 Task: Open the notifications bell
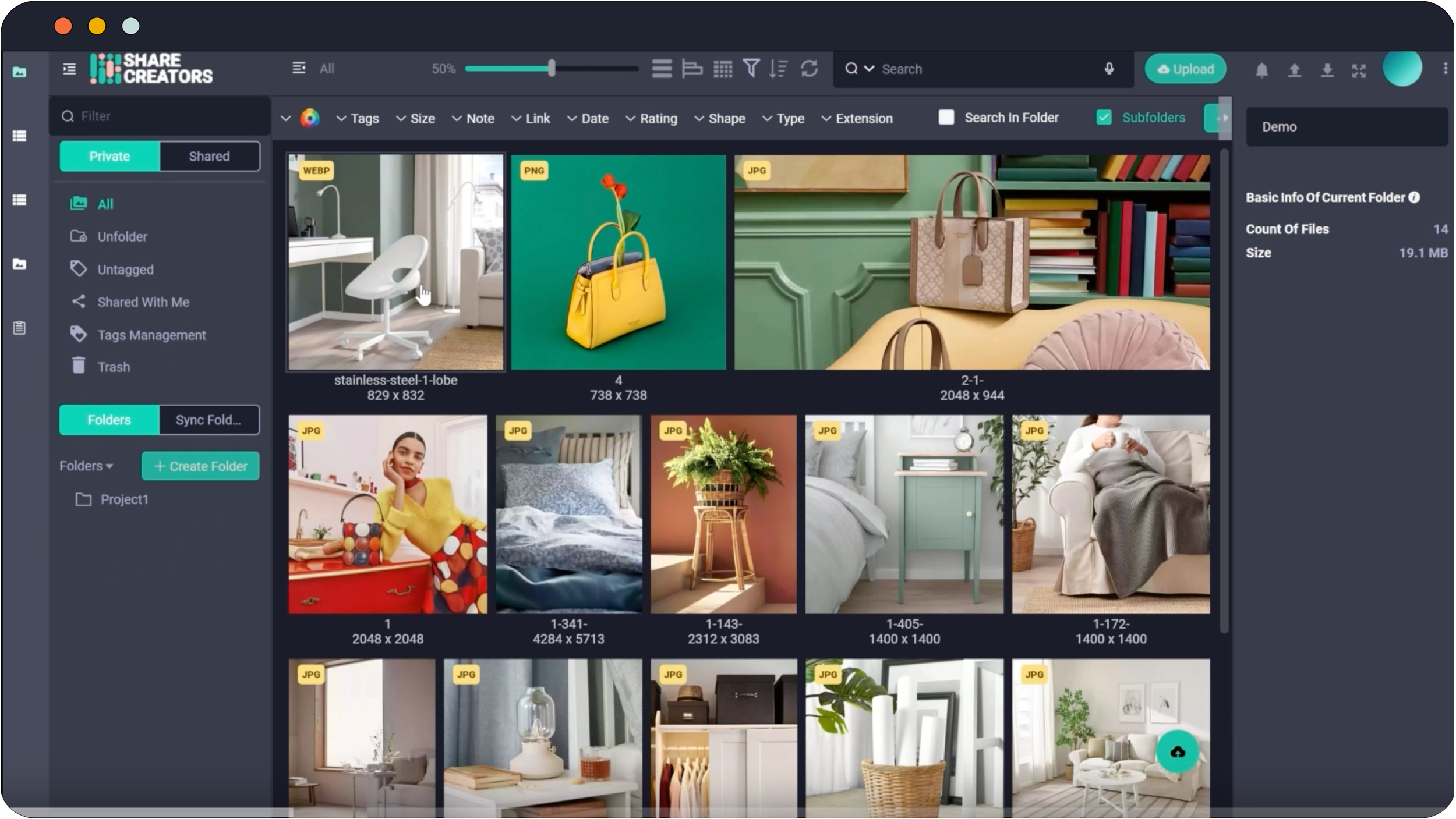click(x=1261, y=70)
